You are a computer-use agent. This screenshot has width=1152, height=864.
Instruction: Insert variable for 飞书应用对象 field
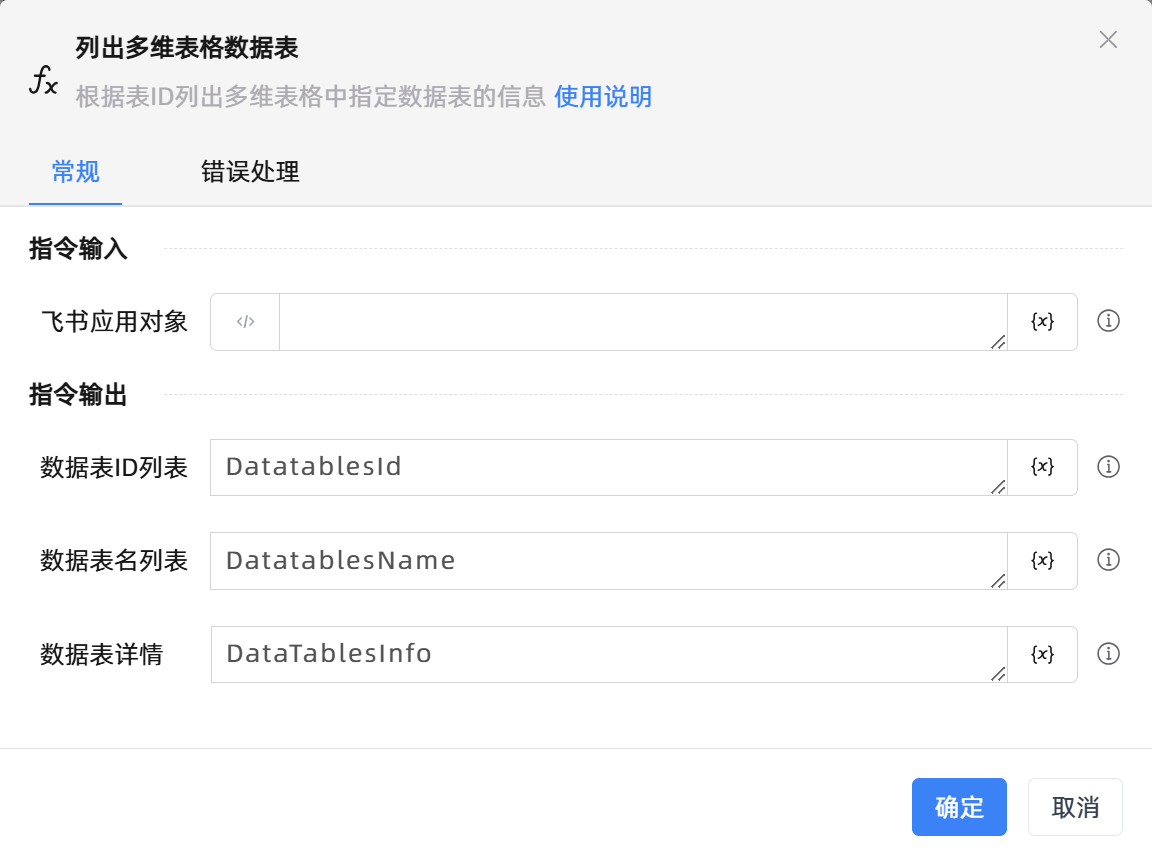click(x=1042, y=322)
